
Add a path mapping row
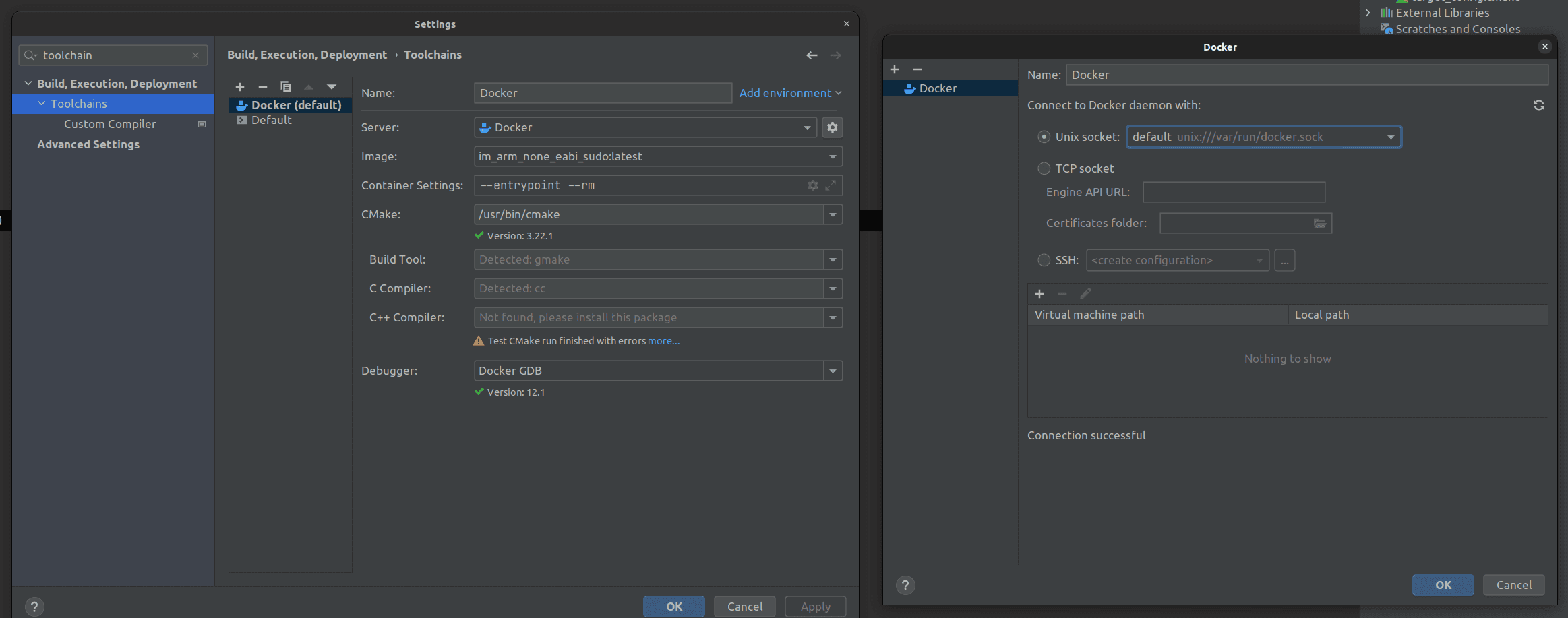tap(1039, 294)
